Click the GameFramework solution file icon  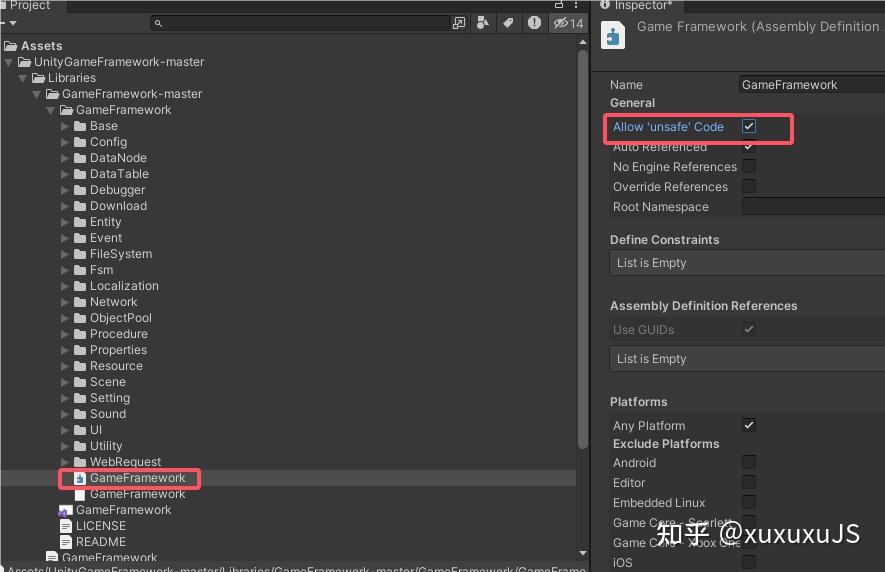pos(65,510)
